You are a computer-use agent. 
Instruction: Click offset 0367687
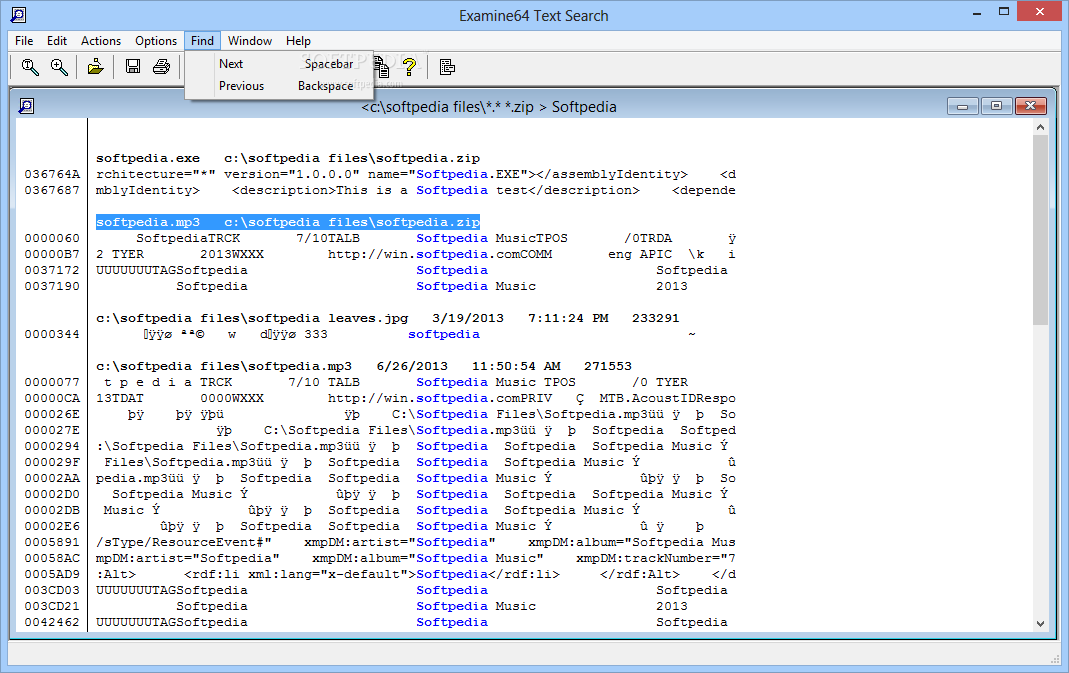[x=52, y=190]
